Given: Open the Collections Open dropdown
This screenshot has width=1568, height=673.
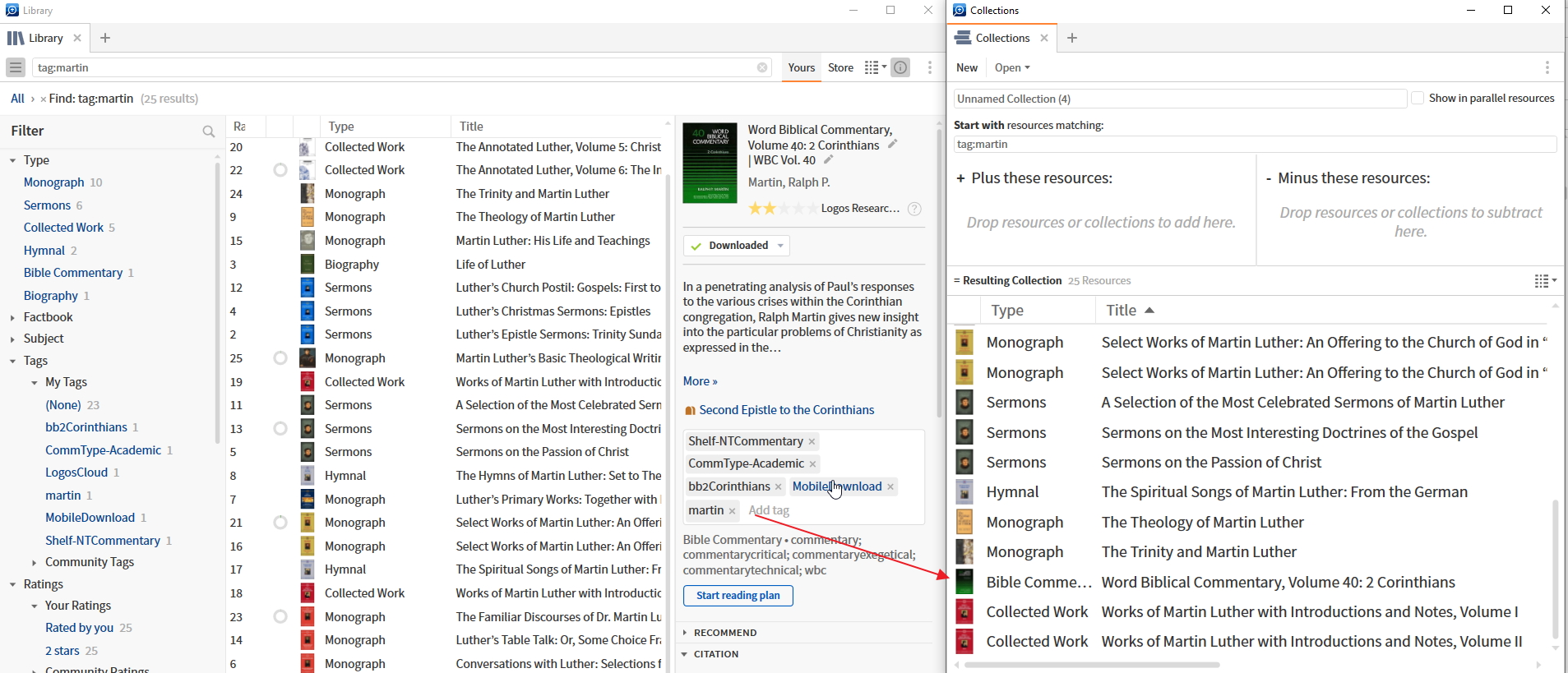Looking at the screenshot, I should 1011,67.
